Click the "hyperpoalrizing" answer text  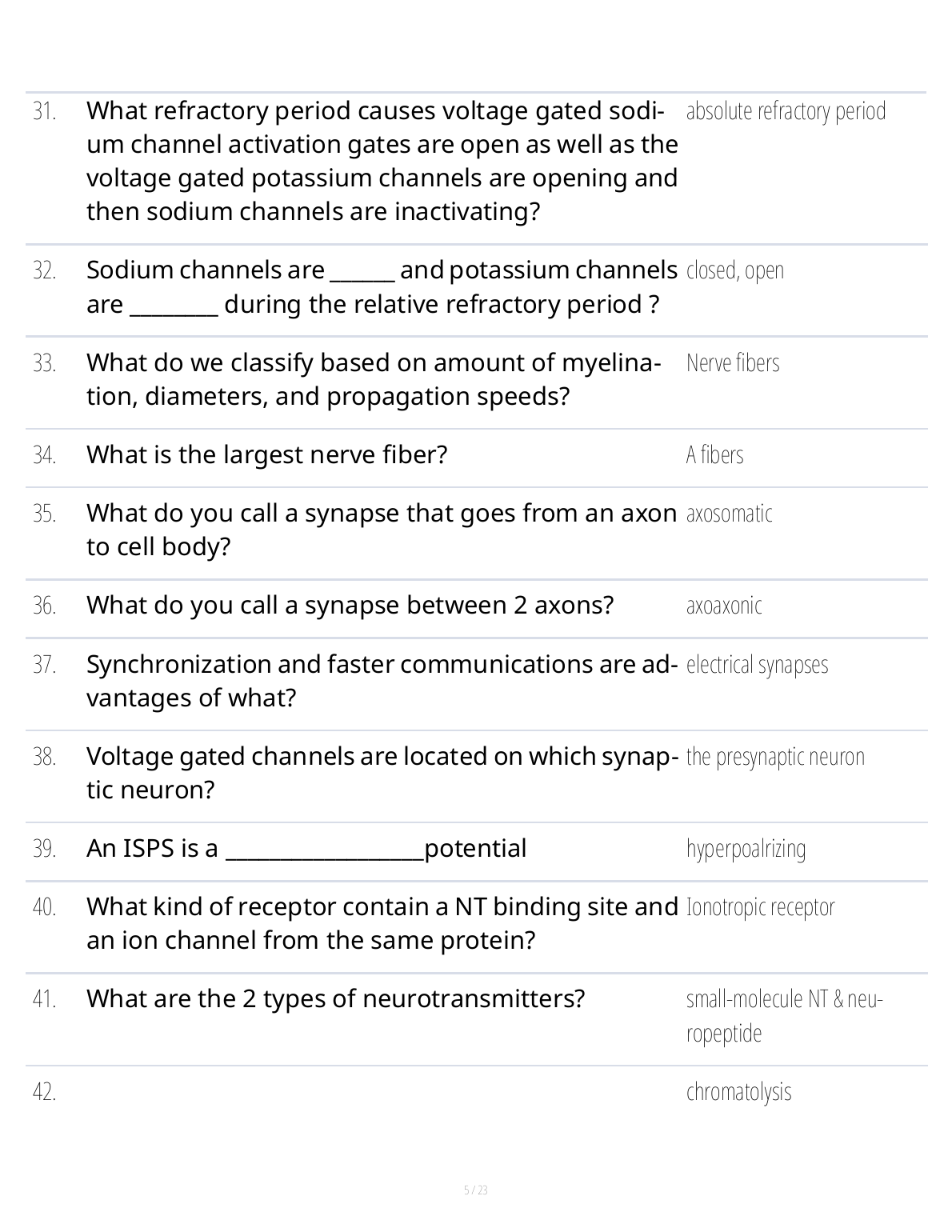(x=746, y=849)
